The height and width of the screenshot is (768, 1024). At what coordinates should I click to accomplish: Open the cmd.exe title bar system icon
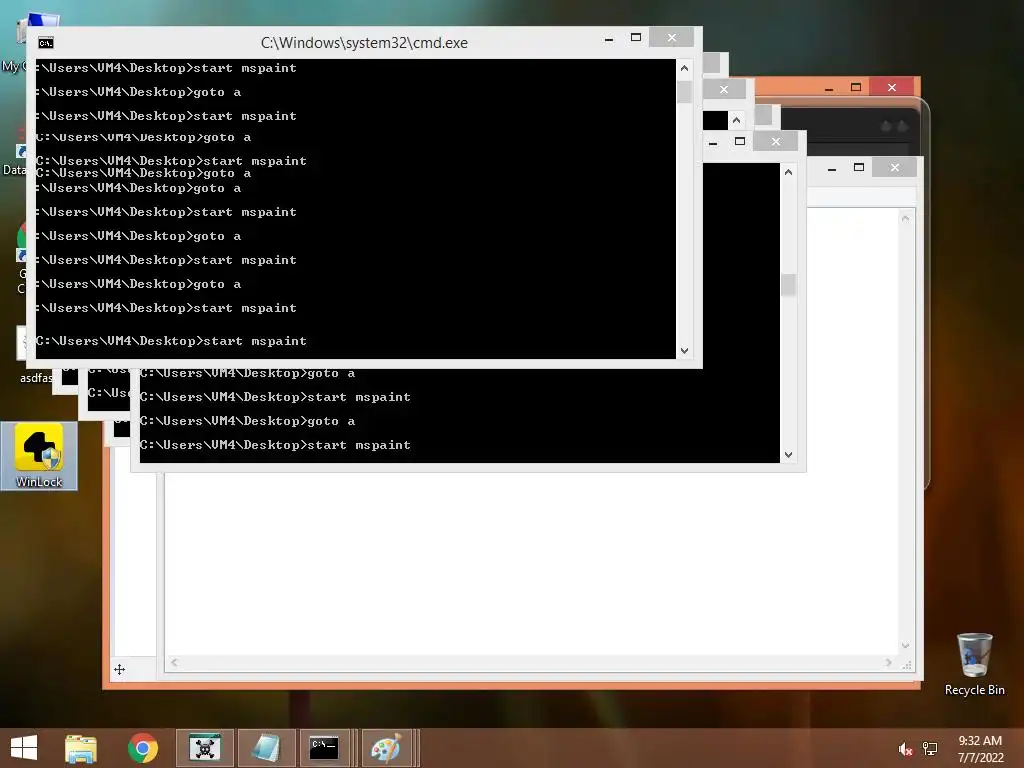46,43
